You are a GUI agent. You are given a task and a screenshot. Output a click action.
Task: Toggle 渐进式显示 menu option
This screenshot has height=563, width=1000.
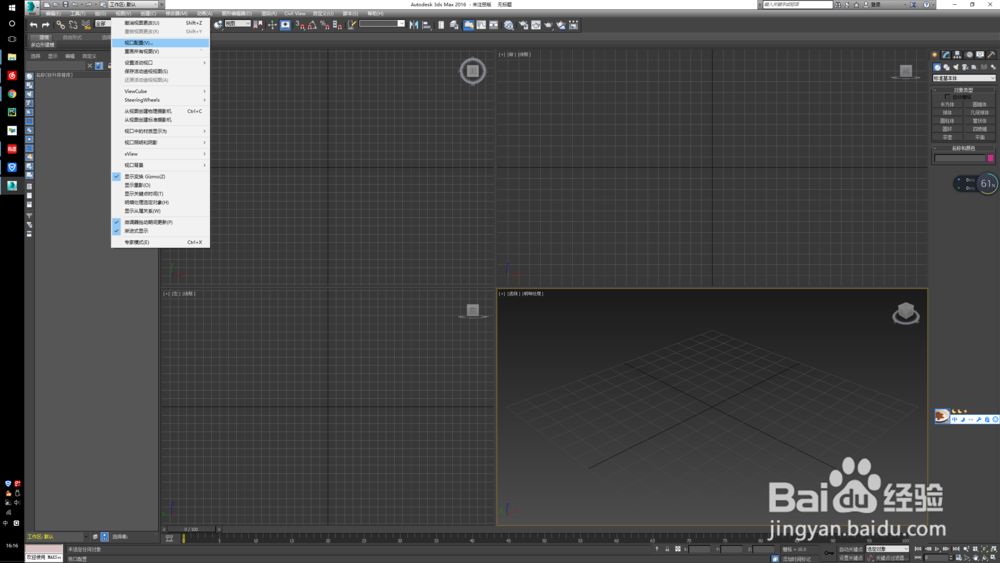[160, 231]
